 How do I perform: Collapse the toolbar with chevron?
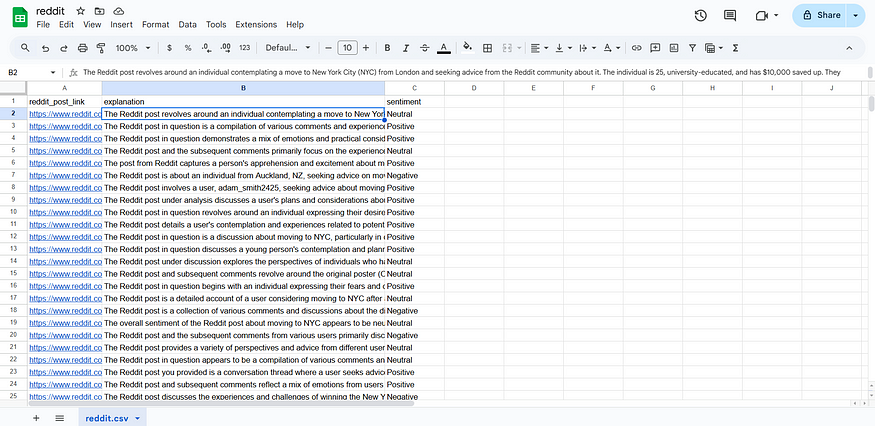(x=849, y=48)
